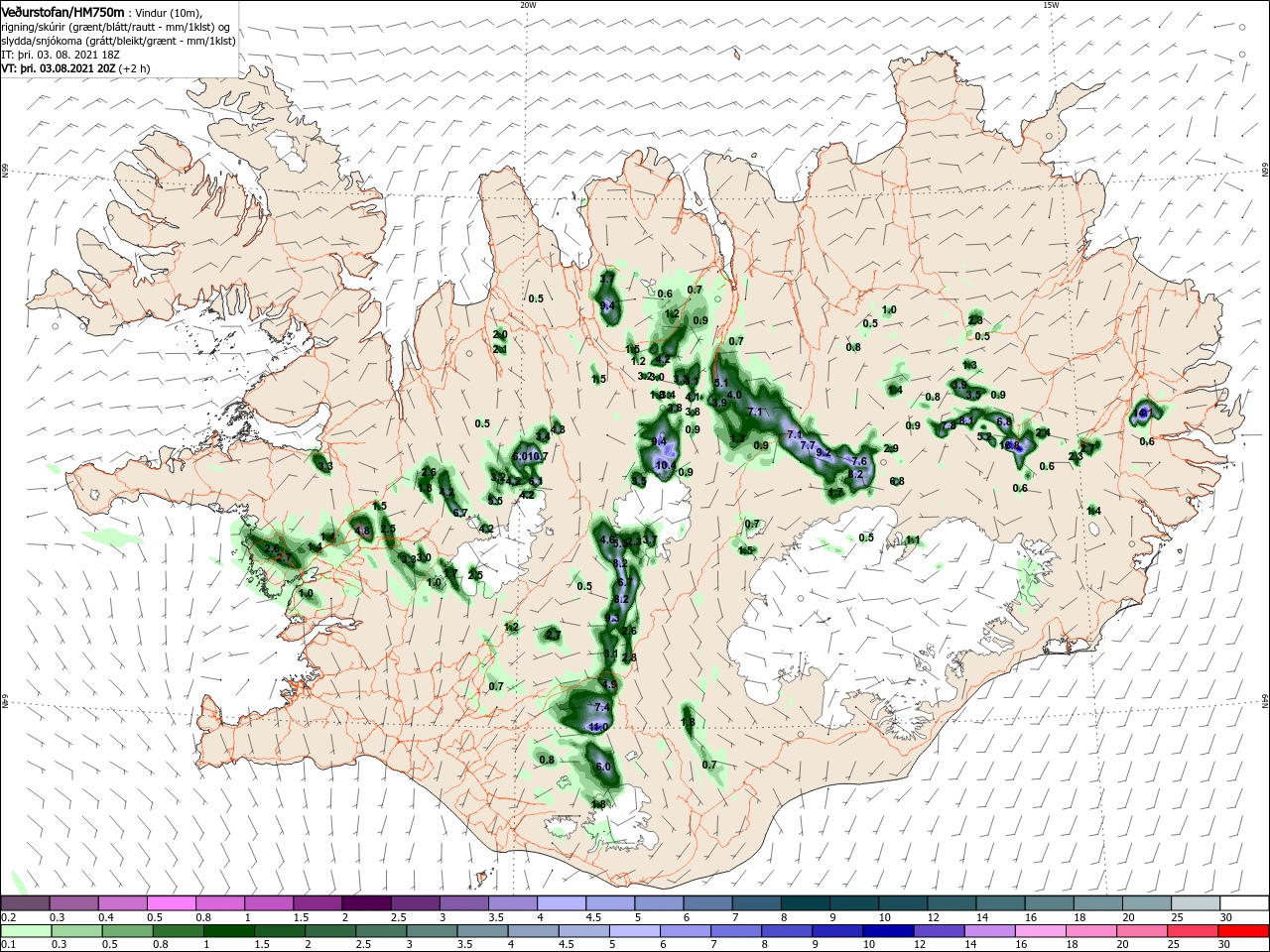Image resolution: width=1270 pixels, height=952 pixels.
Task: Pick the medium green 0.5 swatch in rain legend
Action: [127, 931]
